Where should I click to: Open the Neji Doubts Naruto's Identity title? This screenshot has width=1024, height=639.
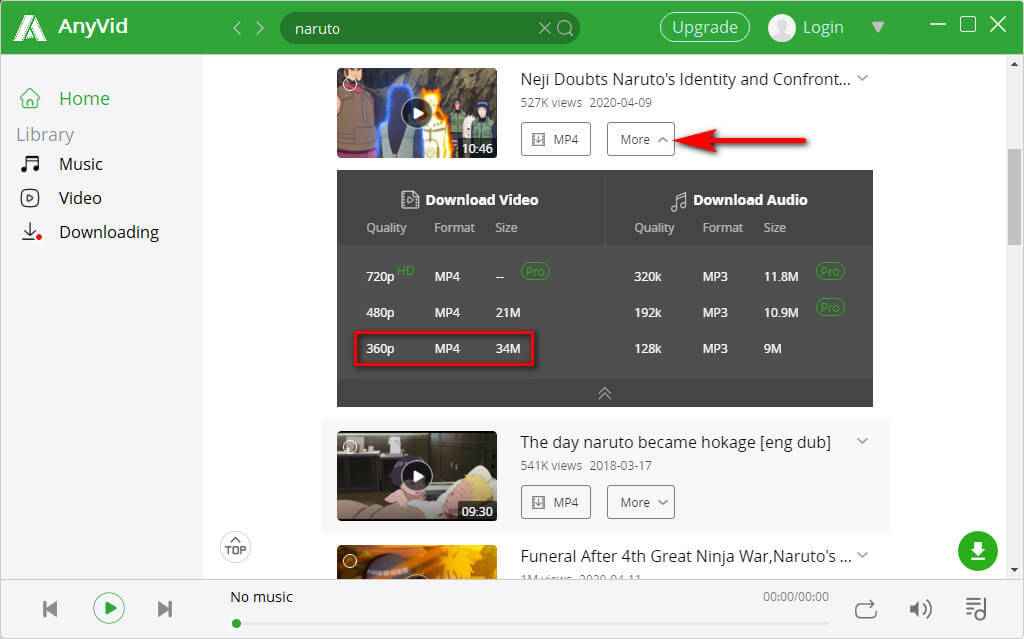[685, 79]
